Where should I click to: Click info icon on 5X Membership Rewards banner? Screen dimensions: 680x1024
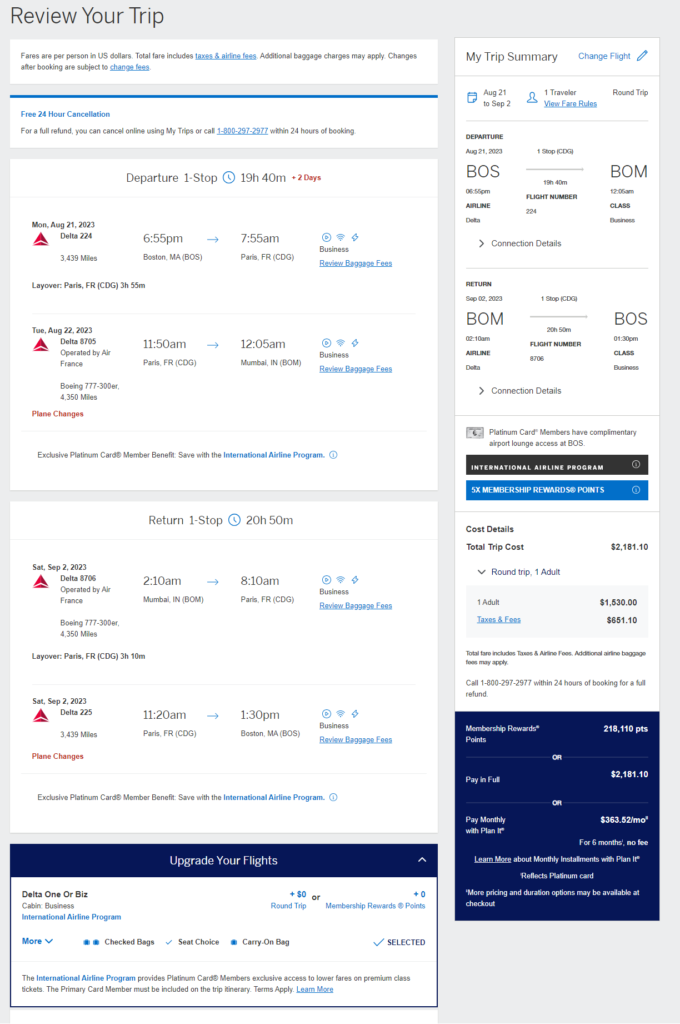pos(636,490)
